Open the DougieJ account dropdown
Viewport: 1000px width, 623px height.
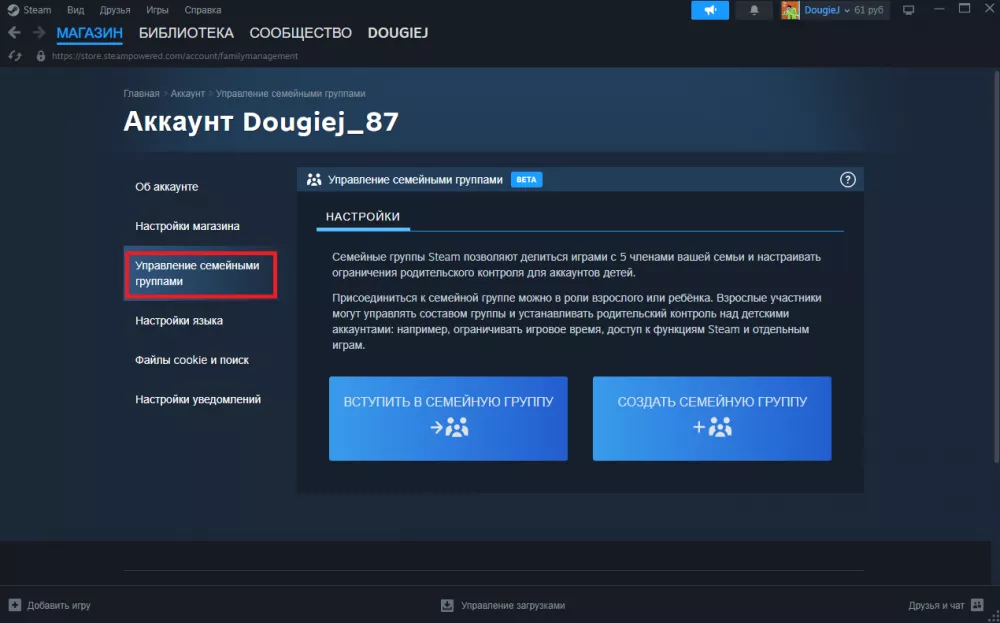point(848,10)
